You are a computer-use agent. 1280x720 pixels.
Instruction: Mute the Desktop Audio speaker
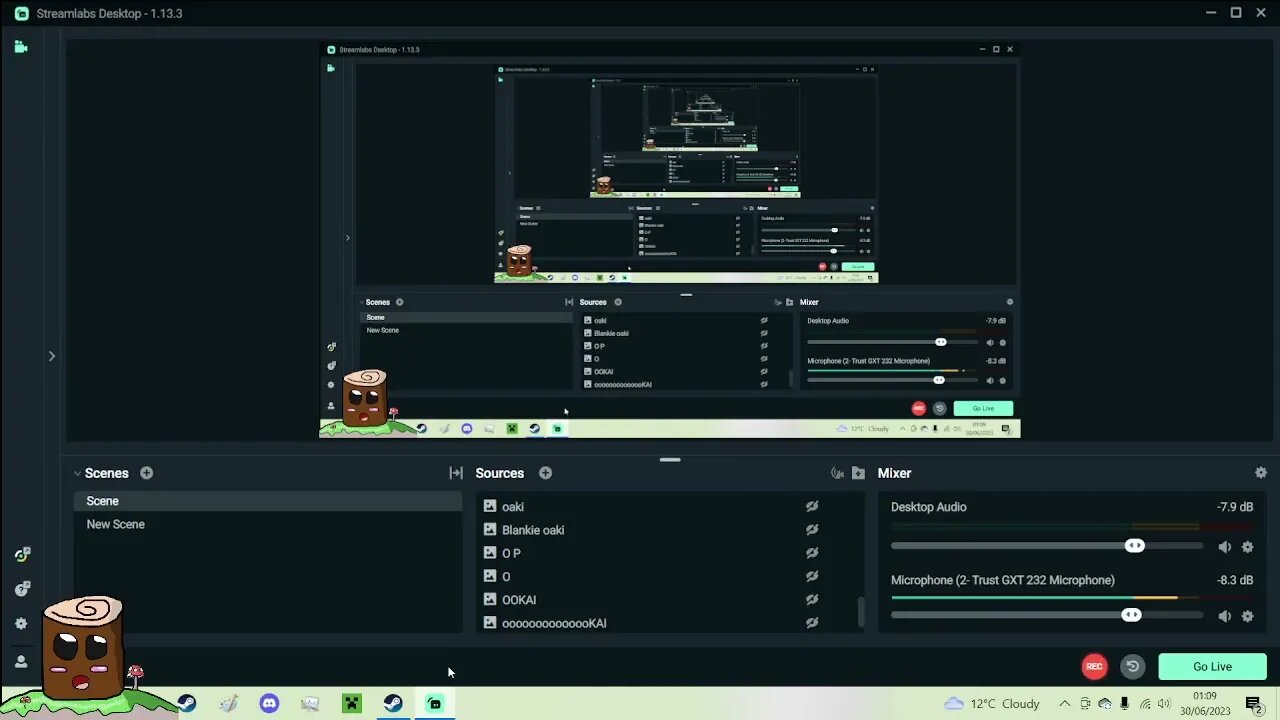tap(1224, 547)
